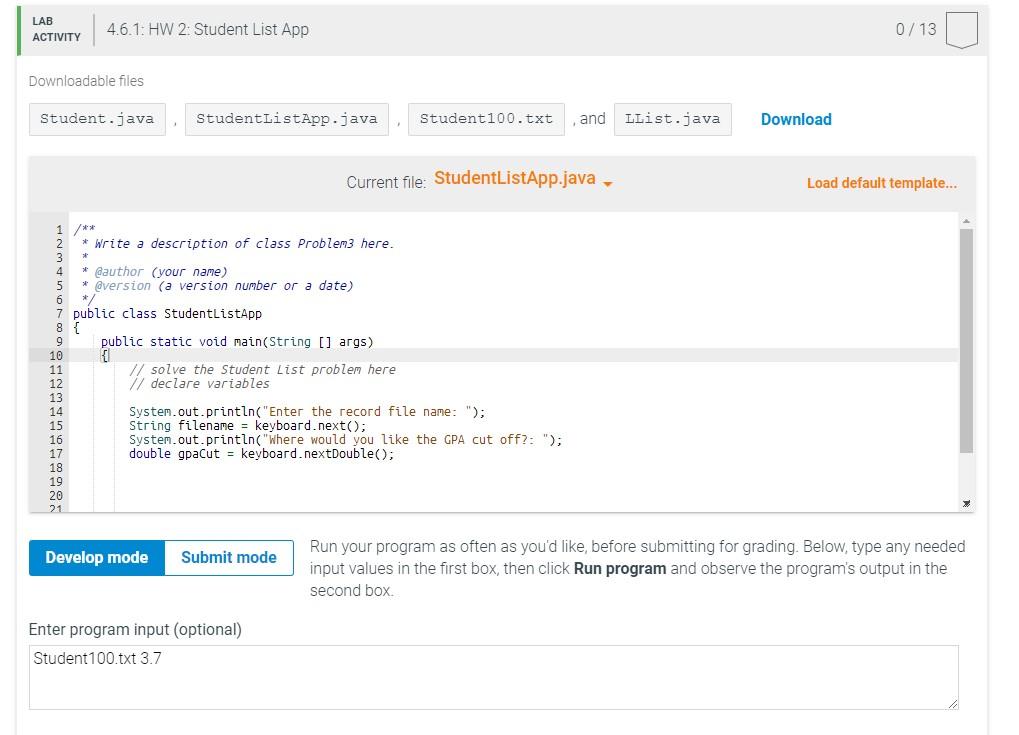Select the Student.java file chip
1019x735 pixels.
pos(97,118)
